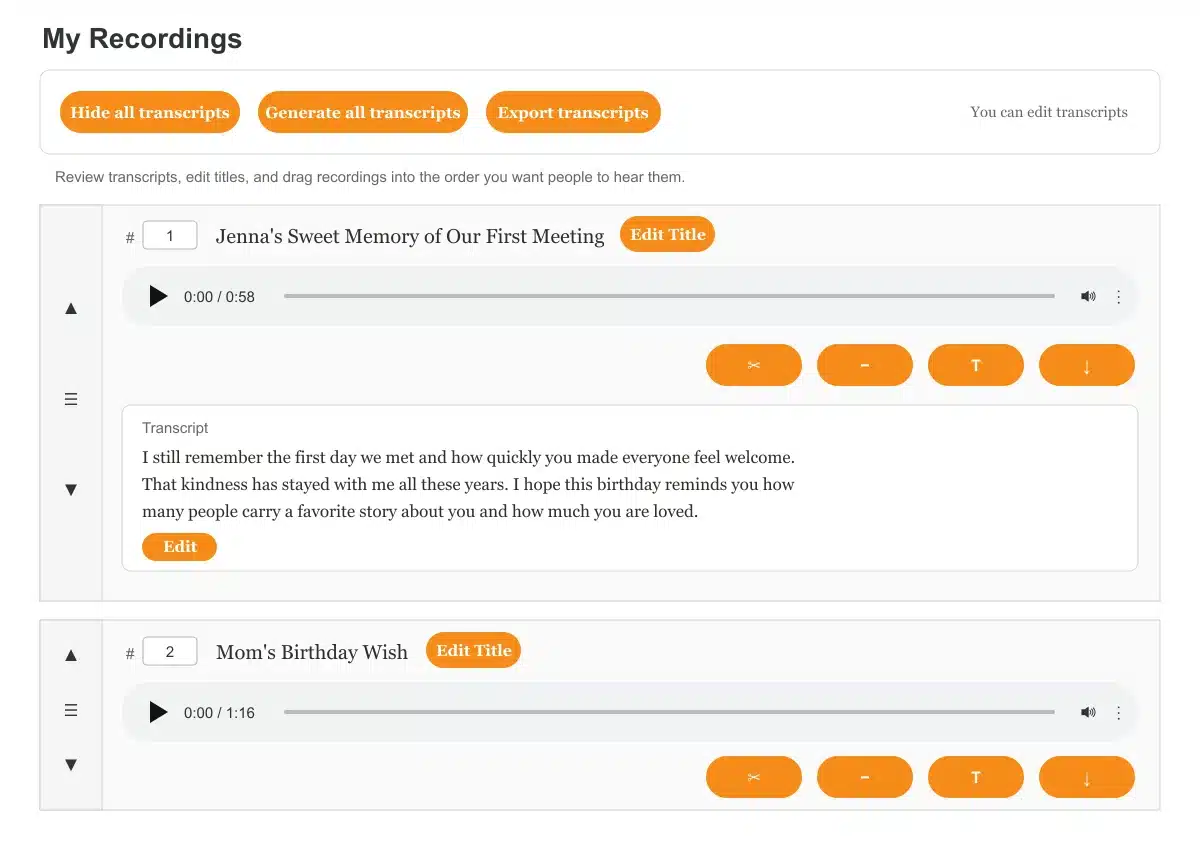Image resolution: width=1200 pixels, height=850 pixels.
Task: Click the scissors trim button for Mom's Birthday Wish
Action: (x=754, y=777)
